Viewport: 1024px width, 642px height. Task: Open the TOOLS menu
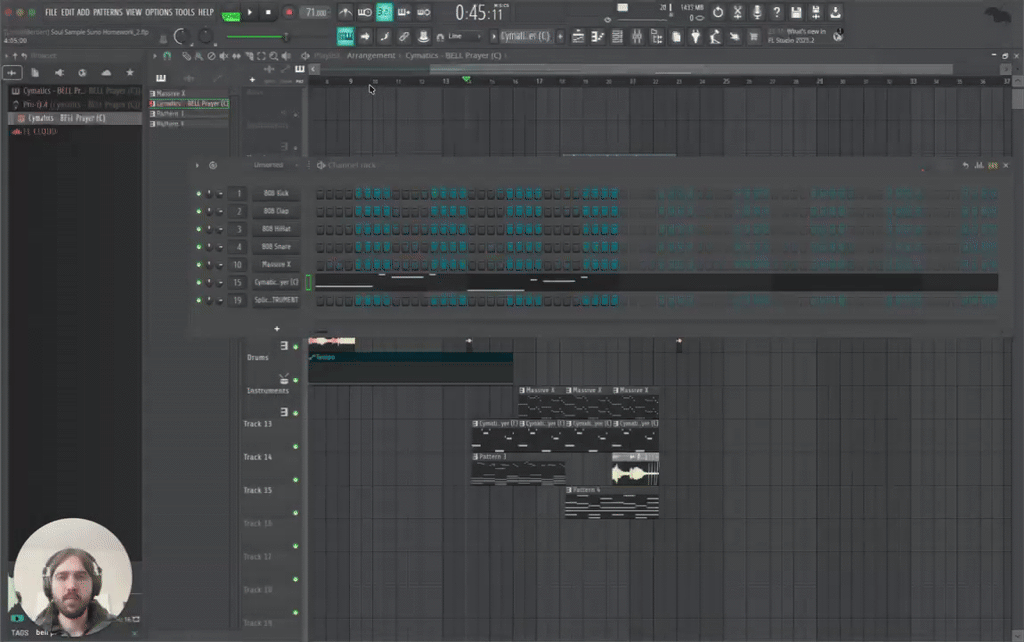coord(185,12)
